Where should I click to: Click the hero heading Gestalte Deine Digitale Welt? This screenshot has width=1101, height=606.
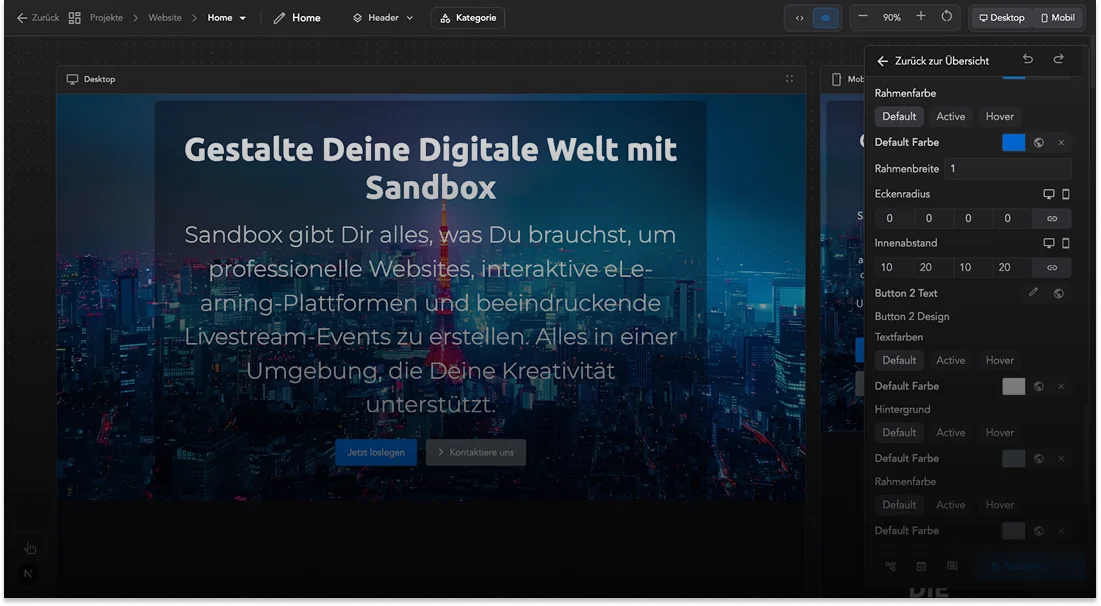430,169
